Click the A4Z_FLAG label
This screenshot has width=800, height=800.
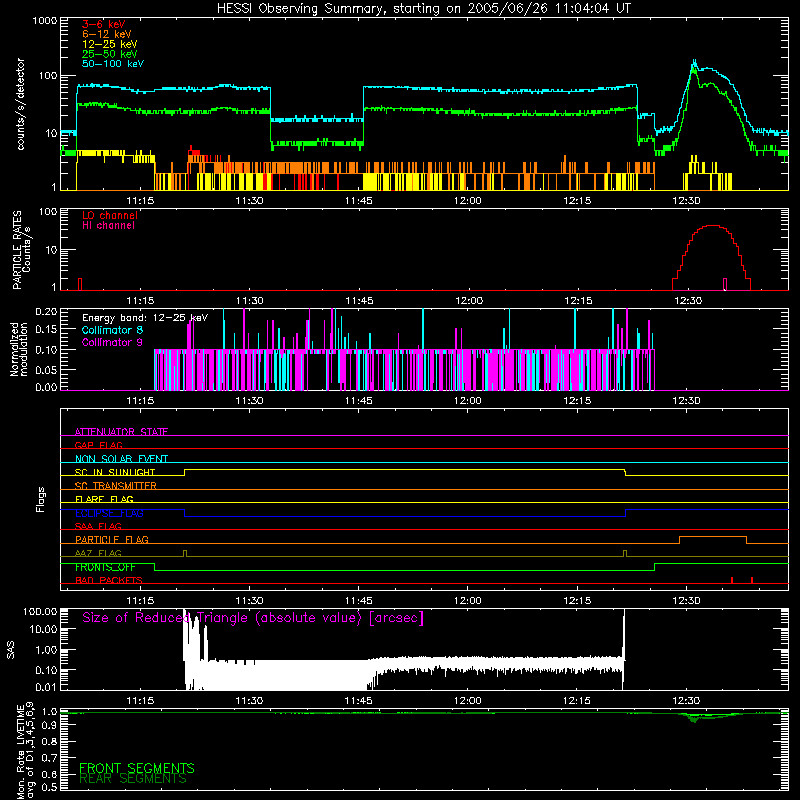[98, 553]
